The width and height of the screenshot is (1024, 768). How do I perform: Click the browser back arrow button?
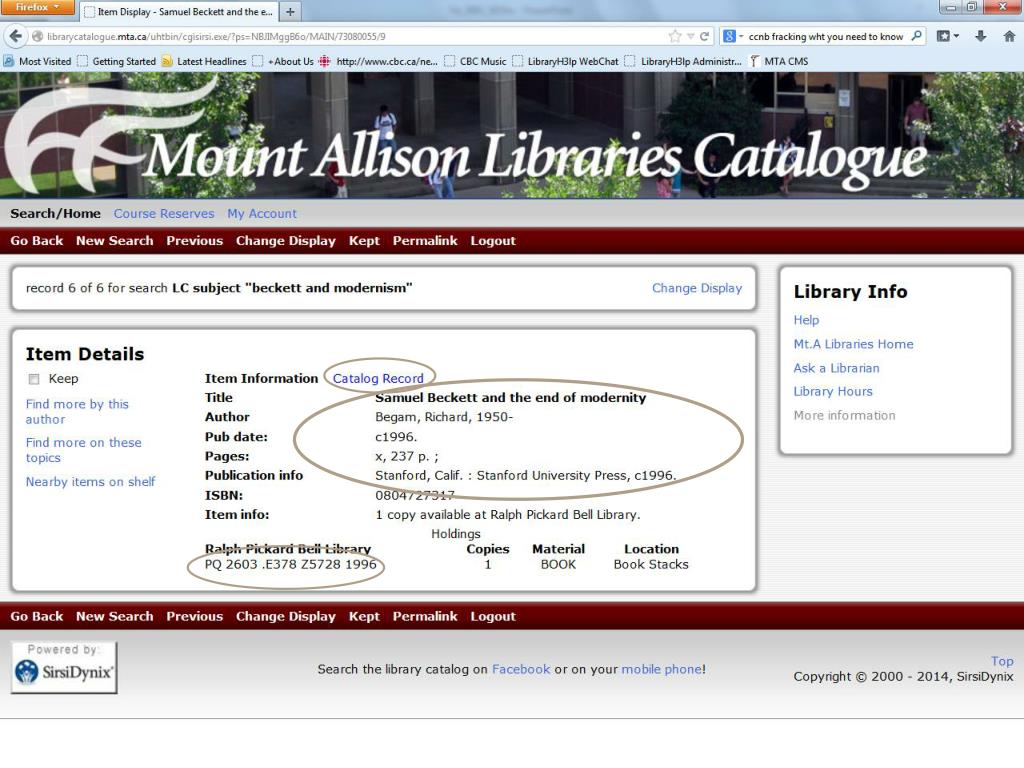[16, 37]
